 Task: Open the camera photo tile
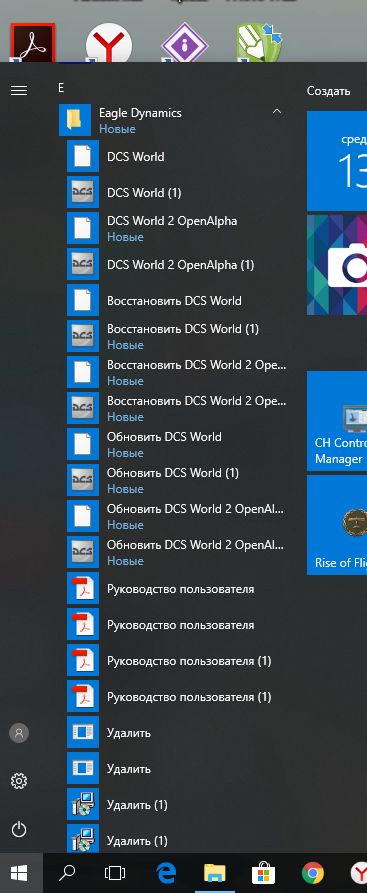(337, 265)
